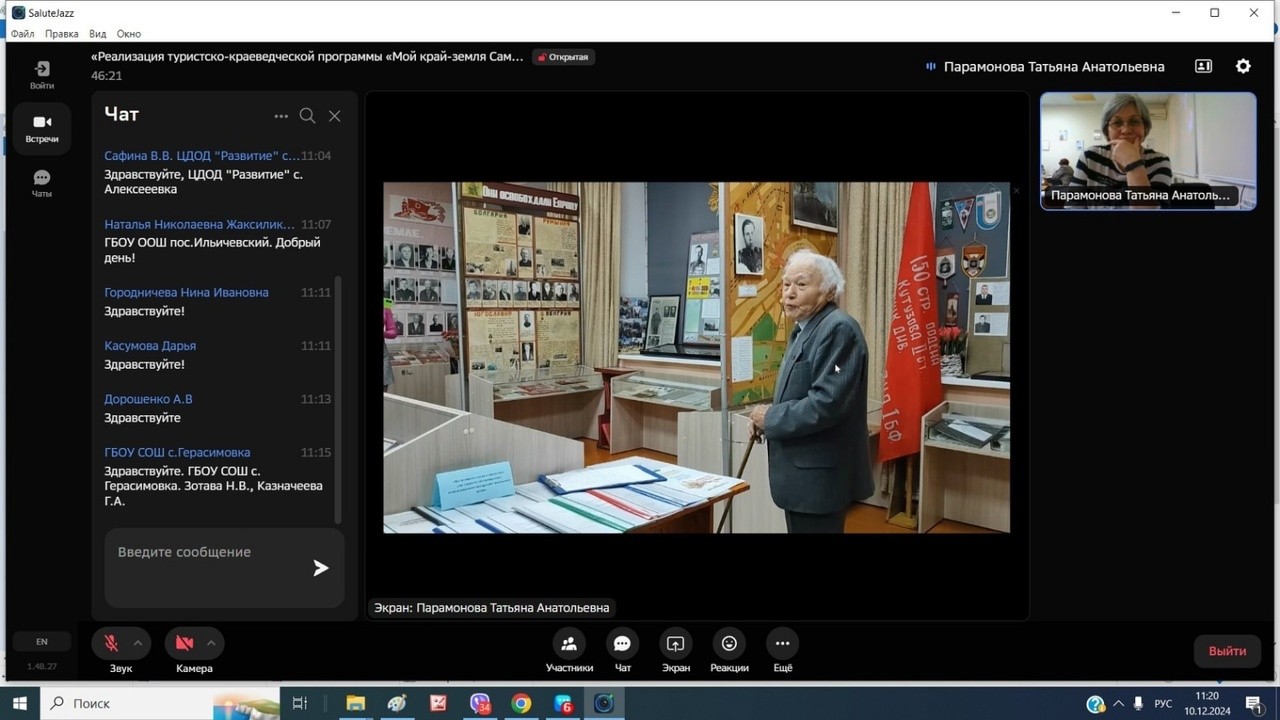Viewport: 1280px width, 720px height.
Task: Expand camera options arrow beside Камера
Action: 211,643
